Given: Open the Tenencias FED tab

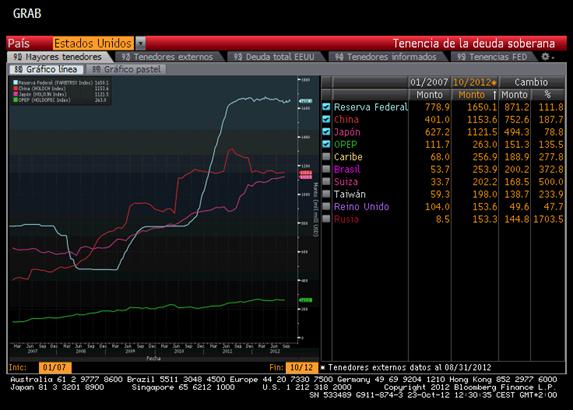Looking at the screenshot, I should [493, 57].
